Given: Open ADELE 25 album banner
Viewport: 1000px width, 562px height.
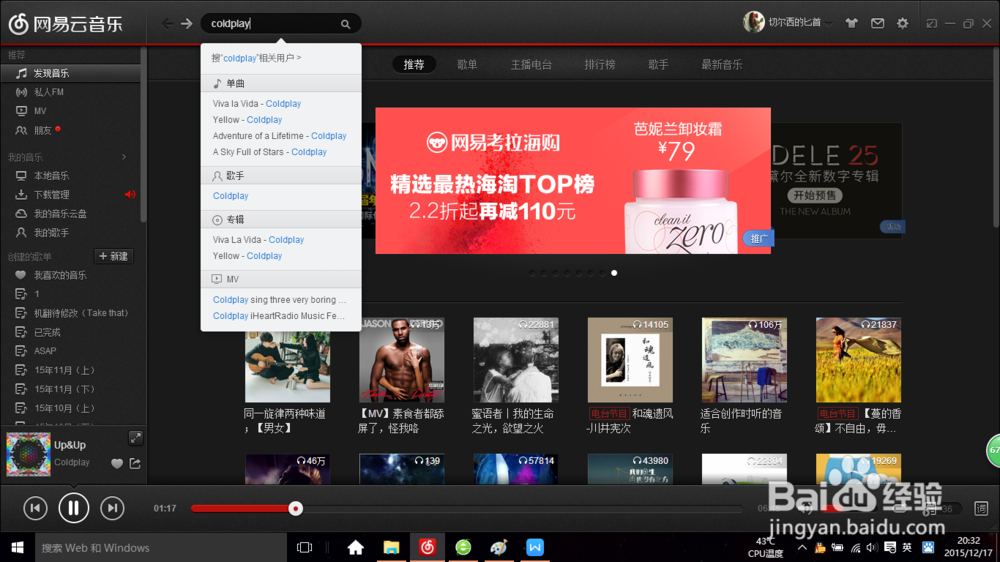Looking at the screenshot, I should point(837,181).
